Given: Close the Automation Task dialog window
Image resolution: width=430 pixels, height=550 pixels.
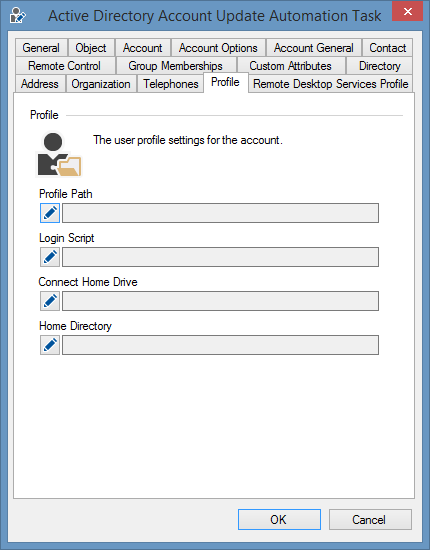Looking at the screenshot, I should 407,12.
